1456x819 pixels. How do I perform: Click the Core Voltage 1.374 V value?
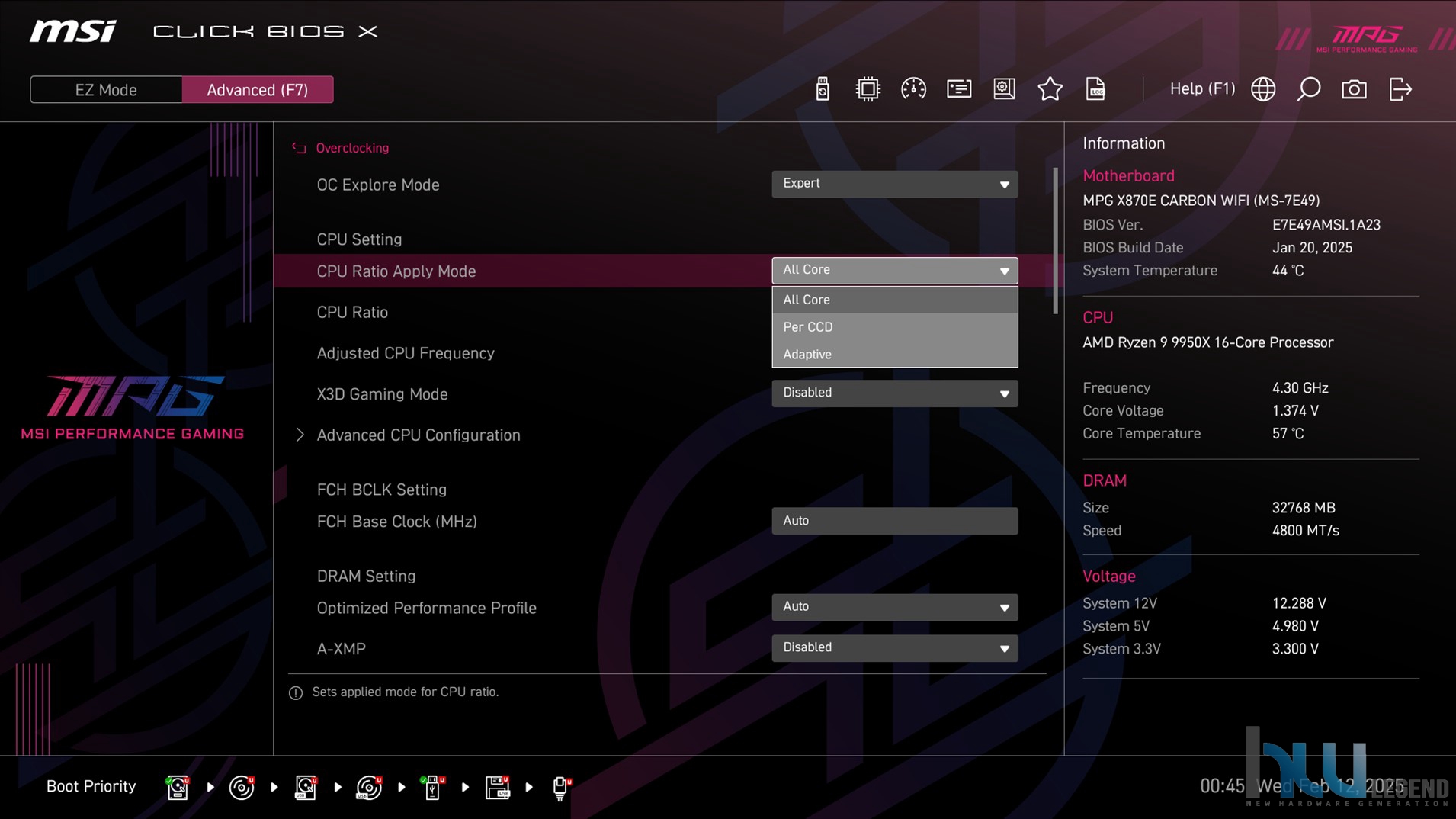(1294, 411)
